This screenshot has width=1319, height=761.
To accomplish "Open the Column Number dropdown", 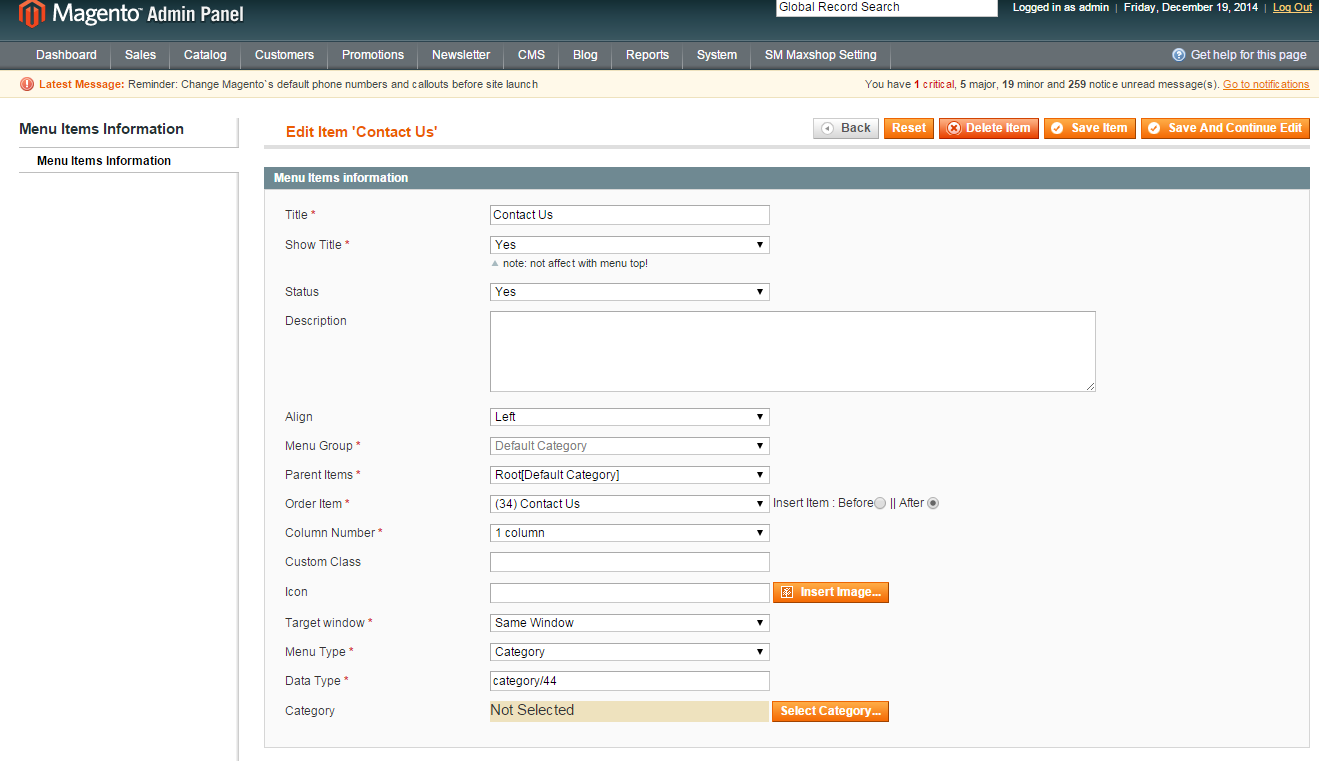I will [630, 532].
